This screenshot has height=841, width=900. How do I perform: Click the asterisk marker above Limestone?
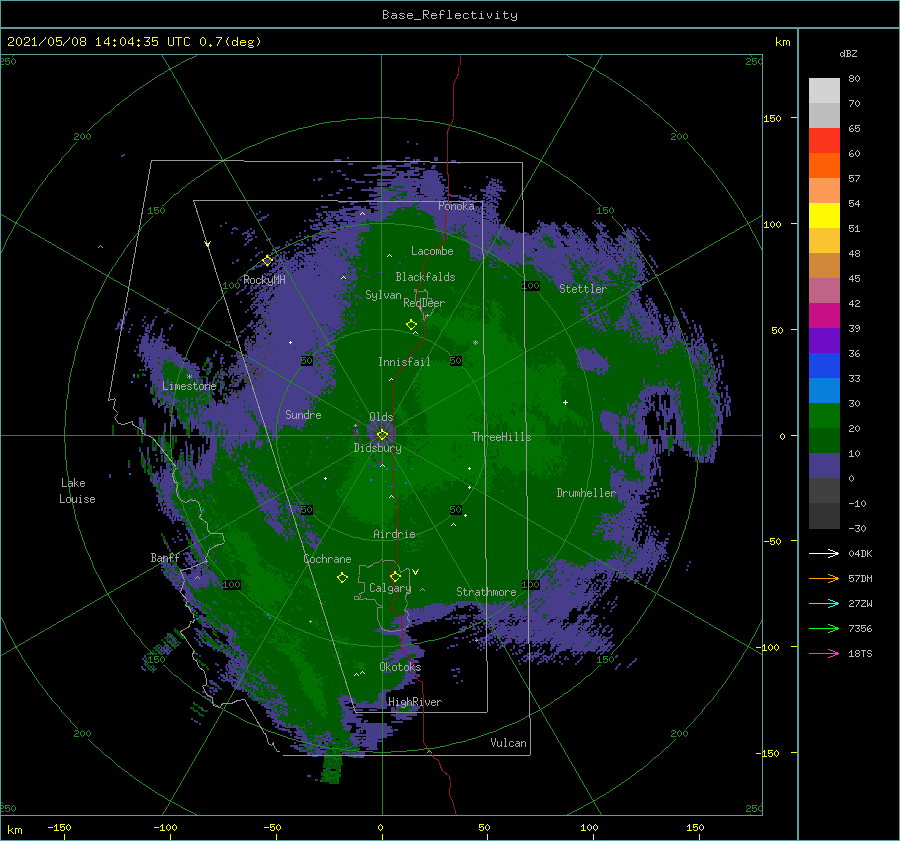[189, 377]
